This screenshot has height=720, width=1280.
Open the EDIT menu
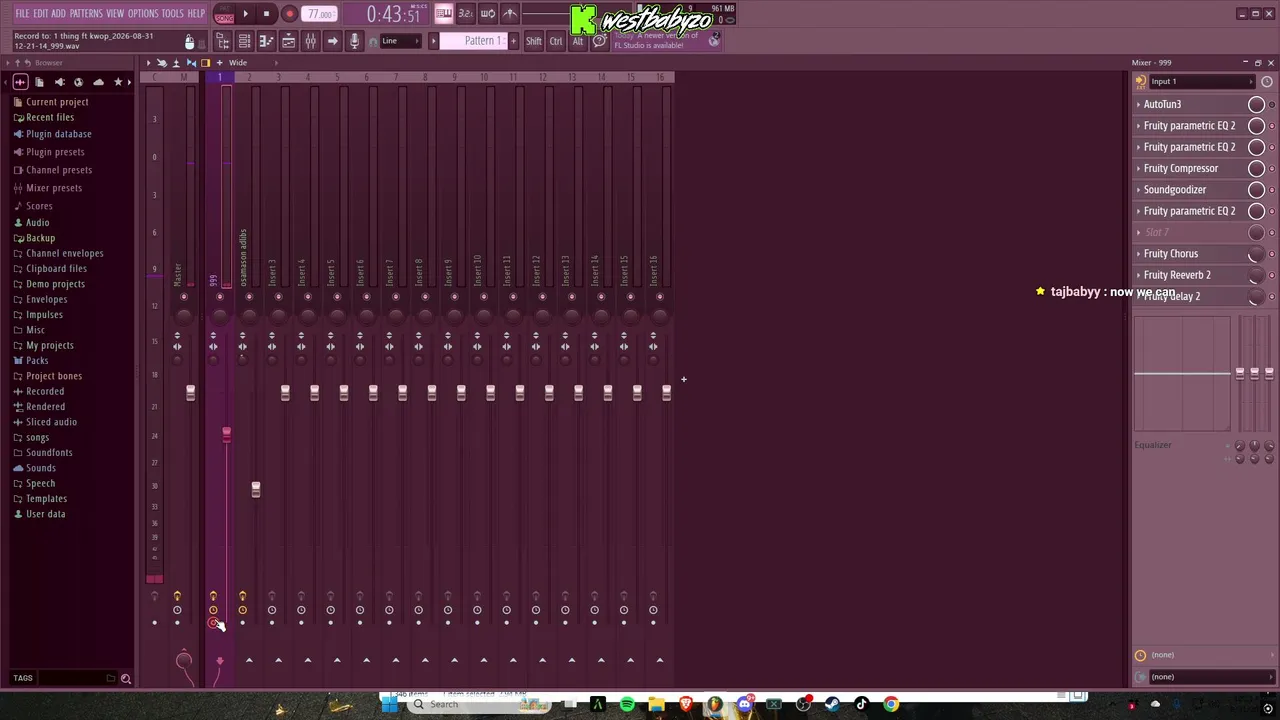point(41,14)
